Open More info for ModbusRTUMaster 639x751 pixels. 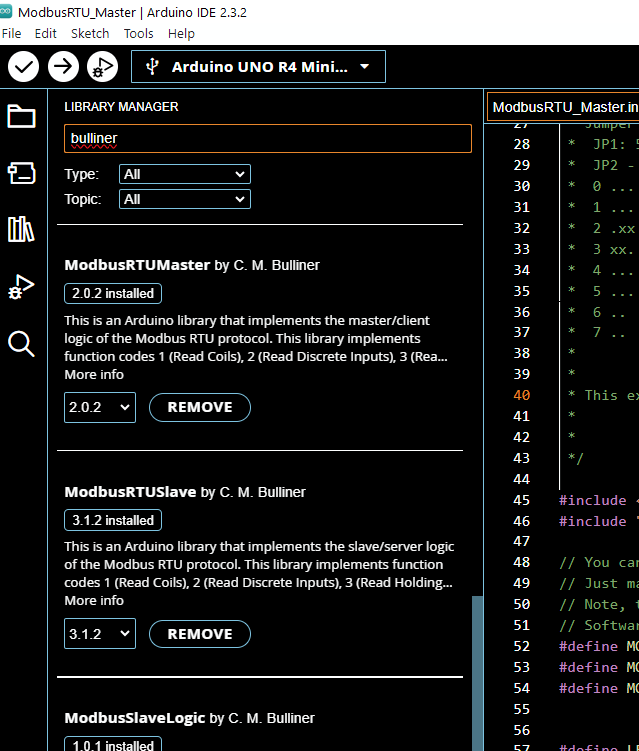pyautogui.click(x=94, y=375)
